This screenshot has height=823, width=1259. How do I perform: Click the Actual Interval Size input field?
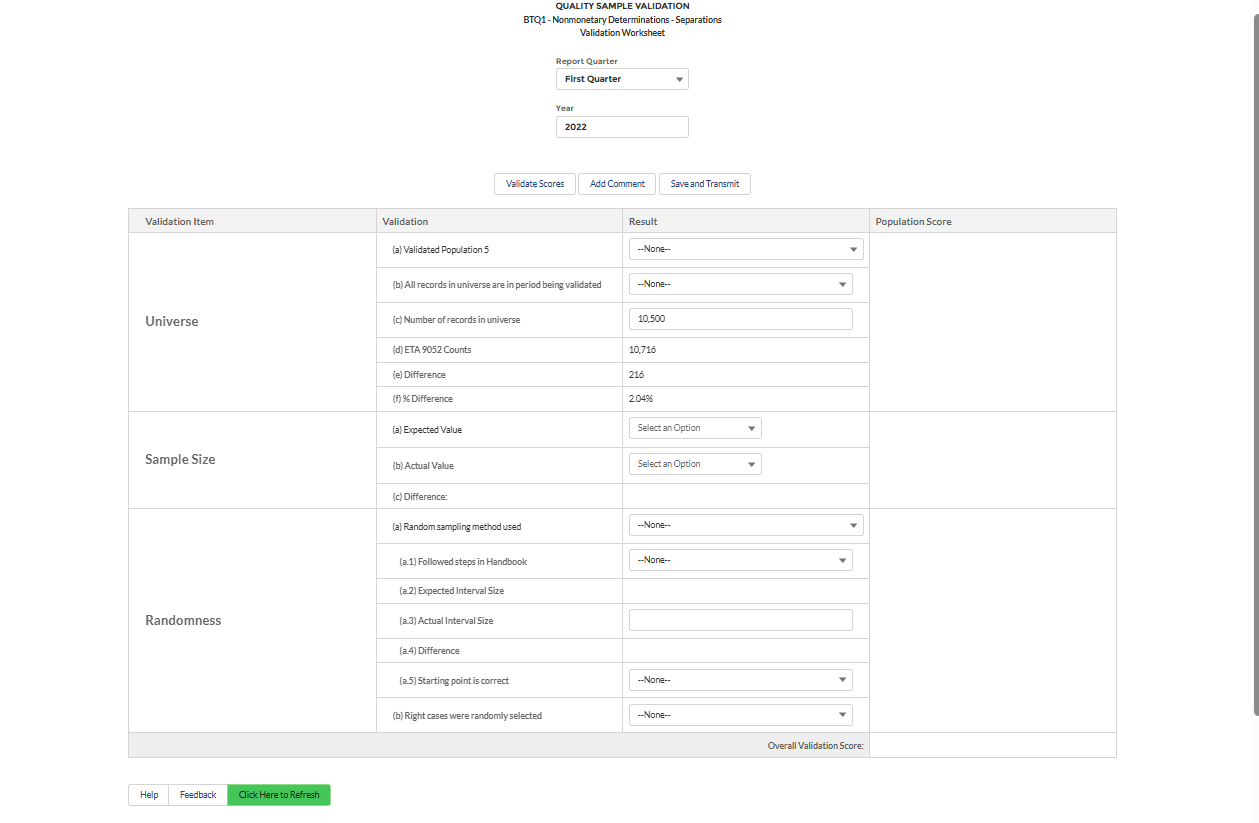click(x=740, y=620)
